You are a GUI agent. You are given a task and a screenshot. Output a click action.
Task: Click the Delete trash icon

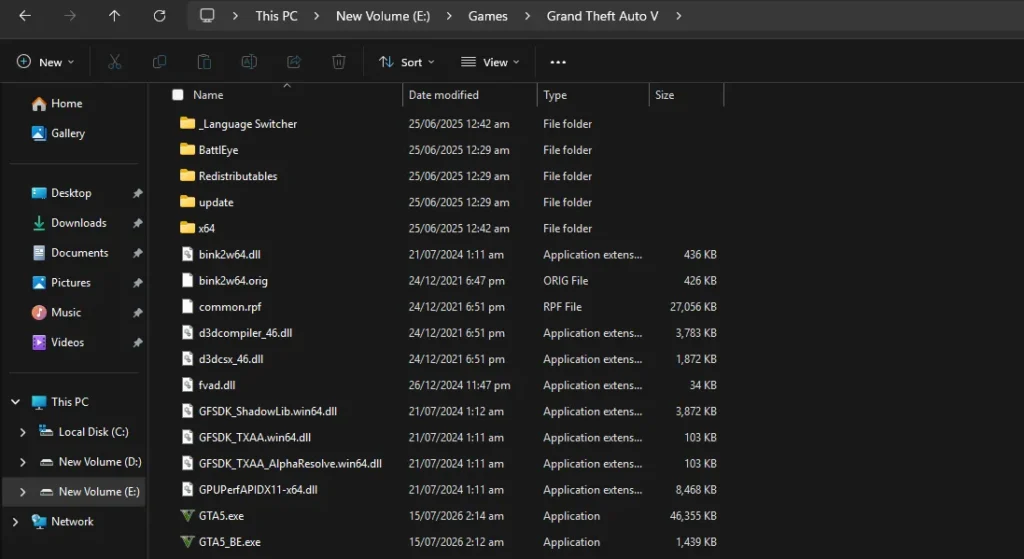click(x=338, y=62)
